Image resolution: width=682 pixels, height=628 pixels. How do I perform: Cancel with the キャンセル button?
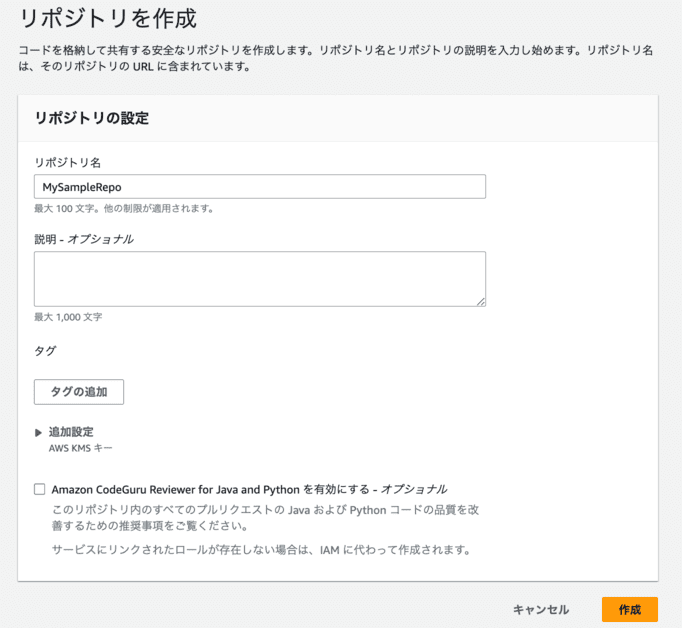(541, 609)
